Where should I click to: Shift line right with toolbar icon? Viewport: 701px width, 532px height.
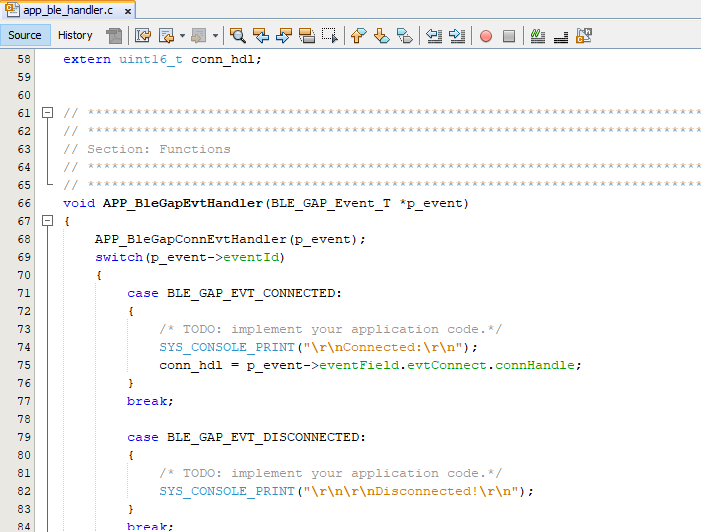tap(457, 36)
